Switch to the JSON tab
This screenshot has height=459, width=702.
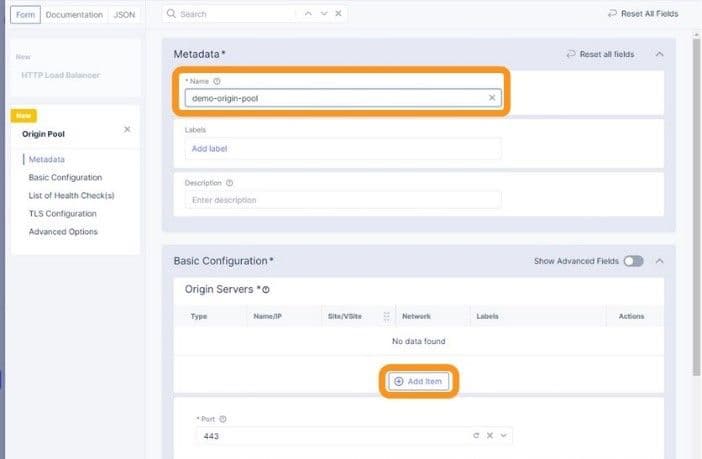[x=124, y=15]
